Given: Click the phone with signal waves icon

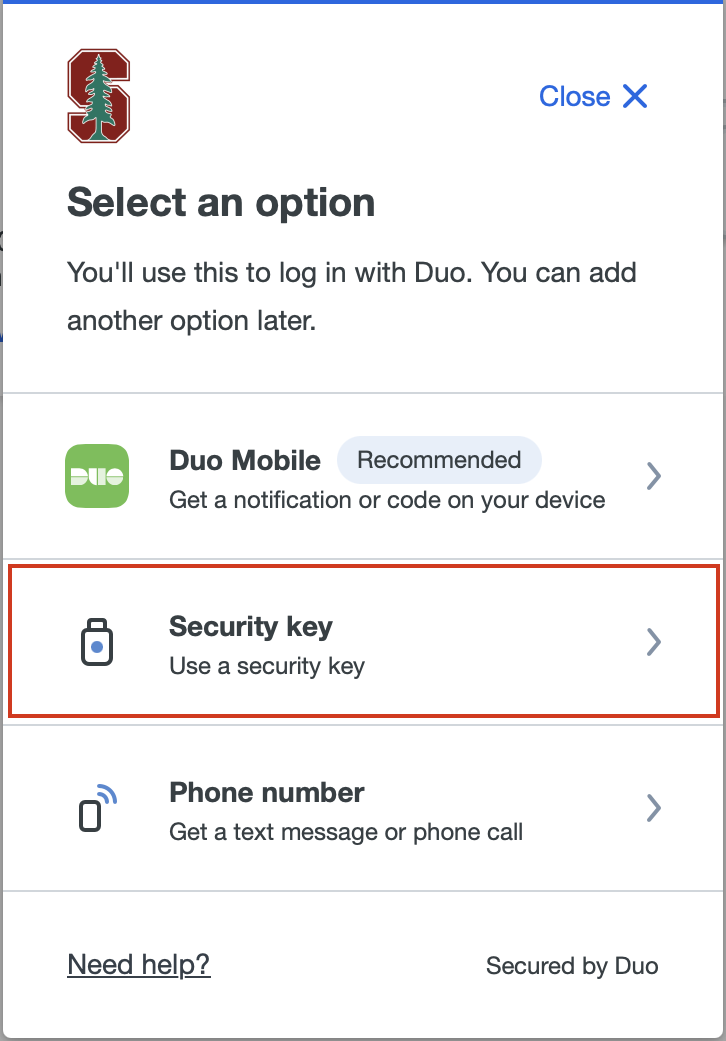Looking at the screenshot, I should 97,807.
